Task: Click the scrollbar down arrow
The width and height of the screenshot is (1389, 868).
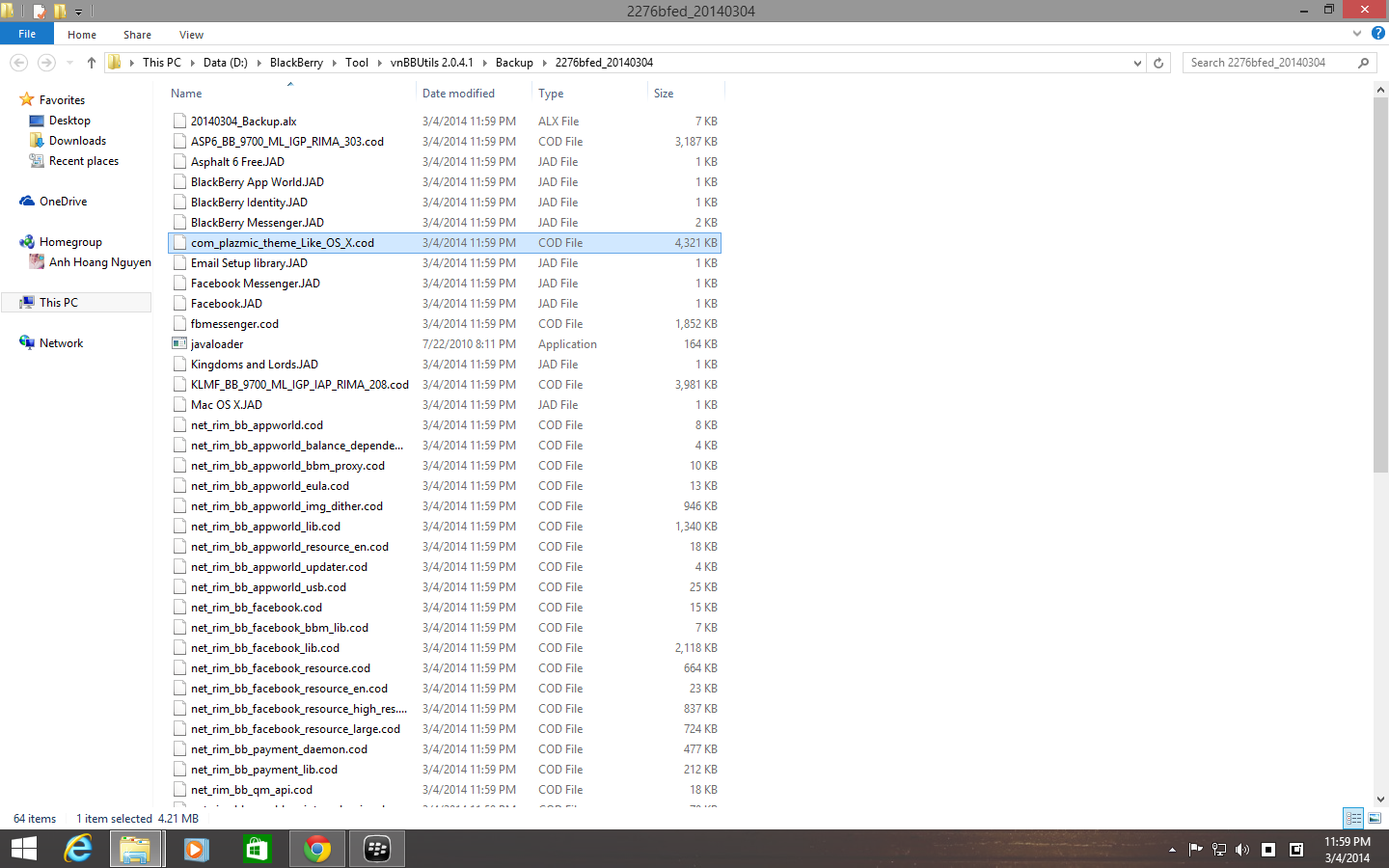Action: click(x=1380, y=800)
